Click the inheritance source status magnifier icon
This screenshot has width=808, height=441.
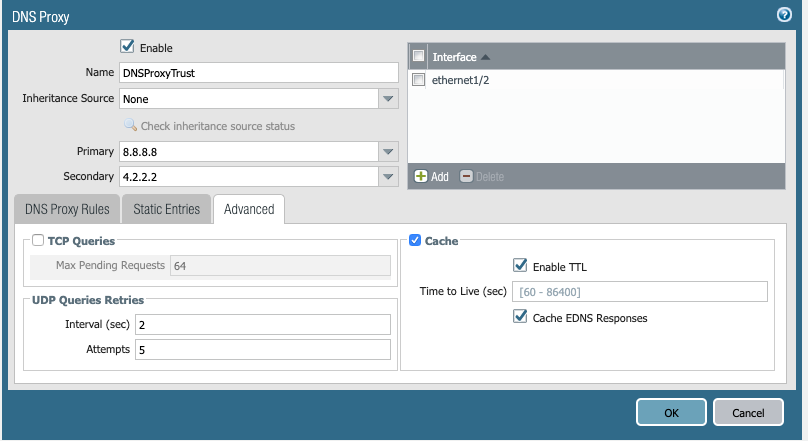[130, 126]
